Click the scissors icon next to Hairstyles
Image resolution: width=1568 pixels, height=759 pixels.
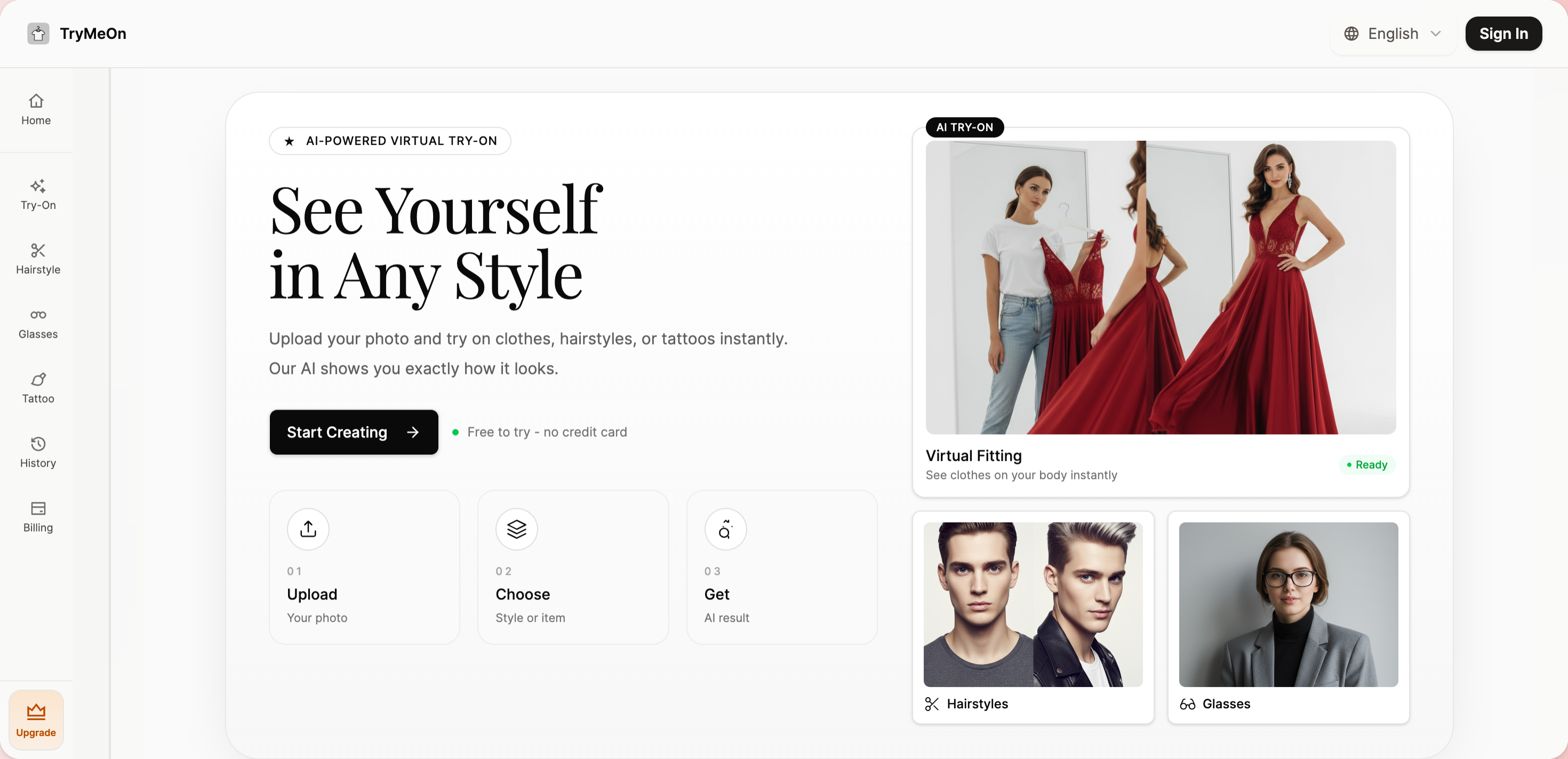pyautogui.click(x=931, y=704)
